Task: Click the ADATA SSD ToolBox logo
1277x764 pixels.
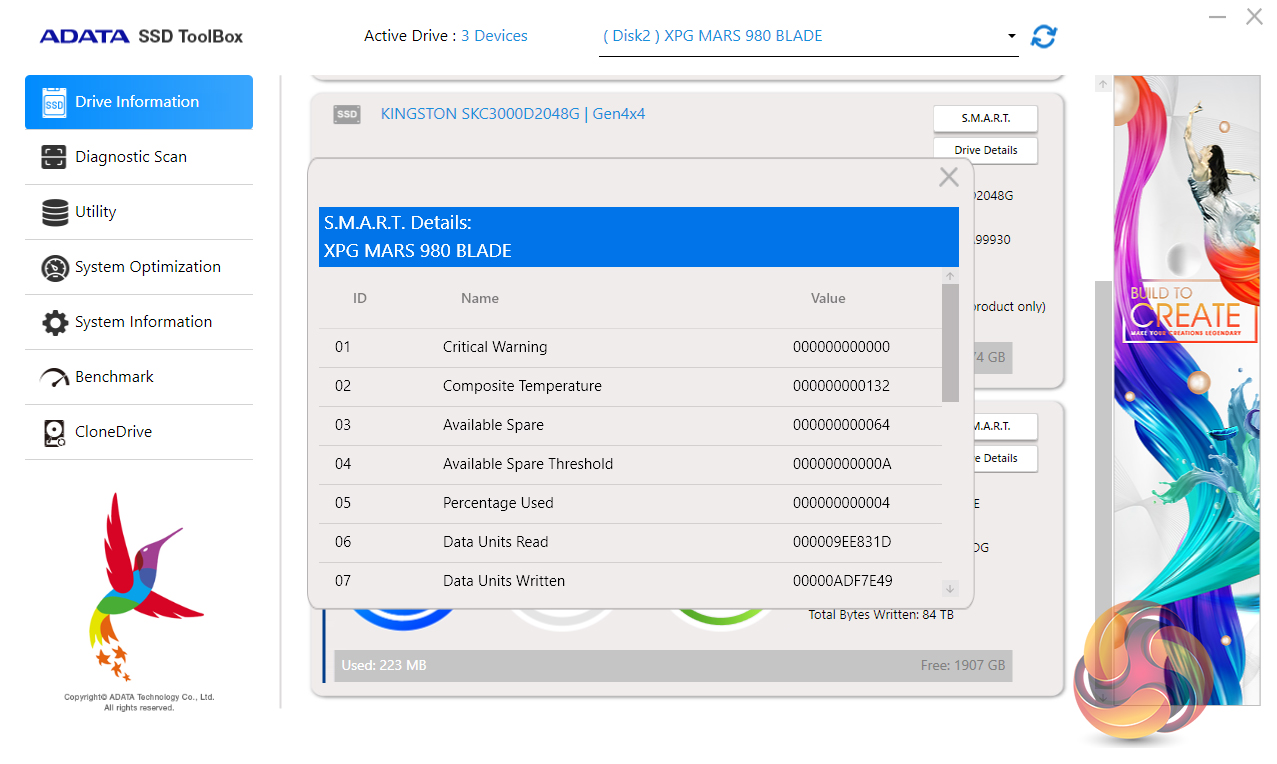Action: [x=141, y=36]
